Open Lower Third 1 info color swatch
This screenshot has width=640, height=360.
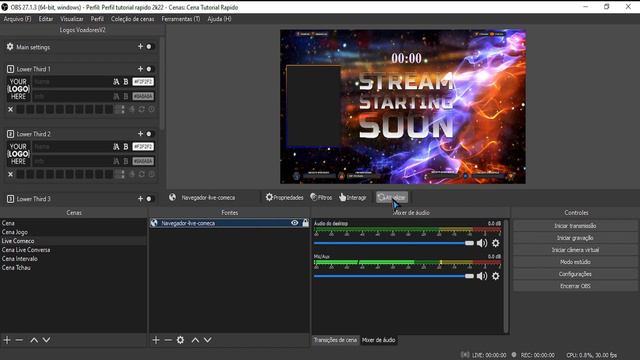pyautogui.click(x=143, y=96)
